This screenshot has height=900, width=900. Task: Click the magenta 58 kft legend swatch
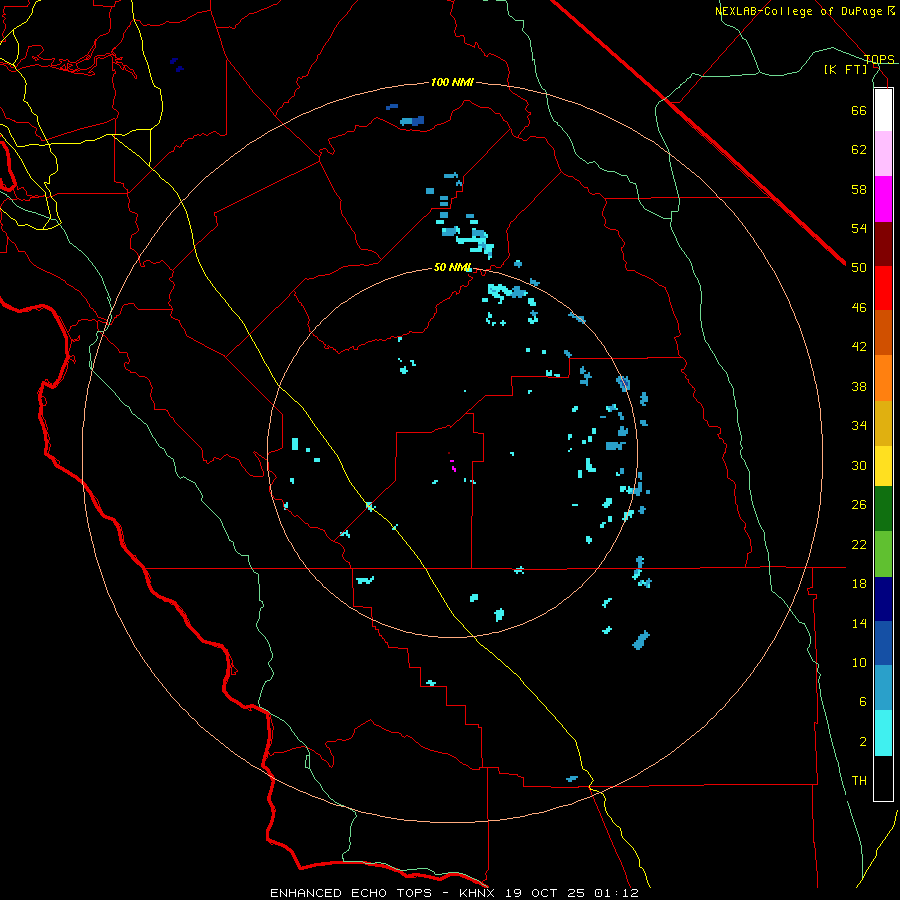(883, 199)
